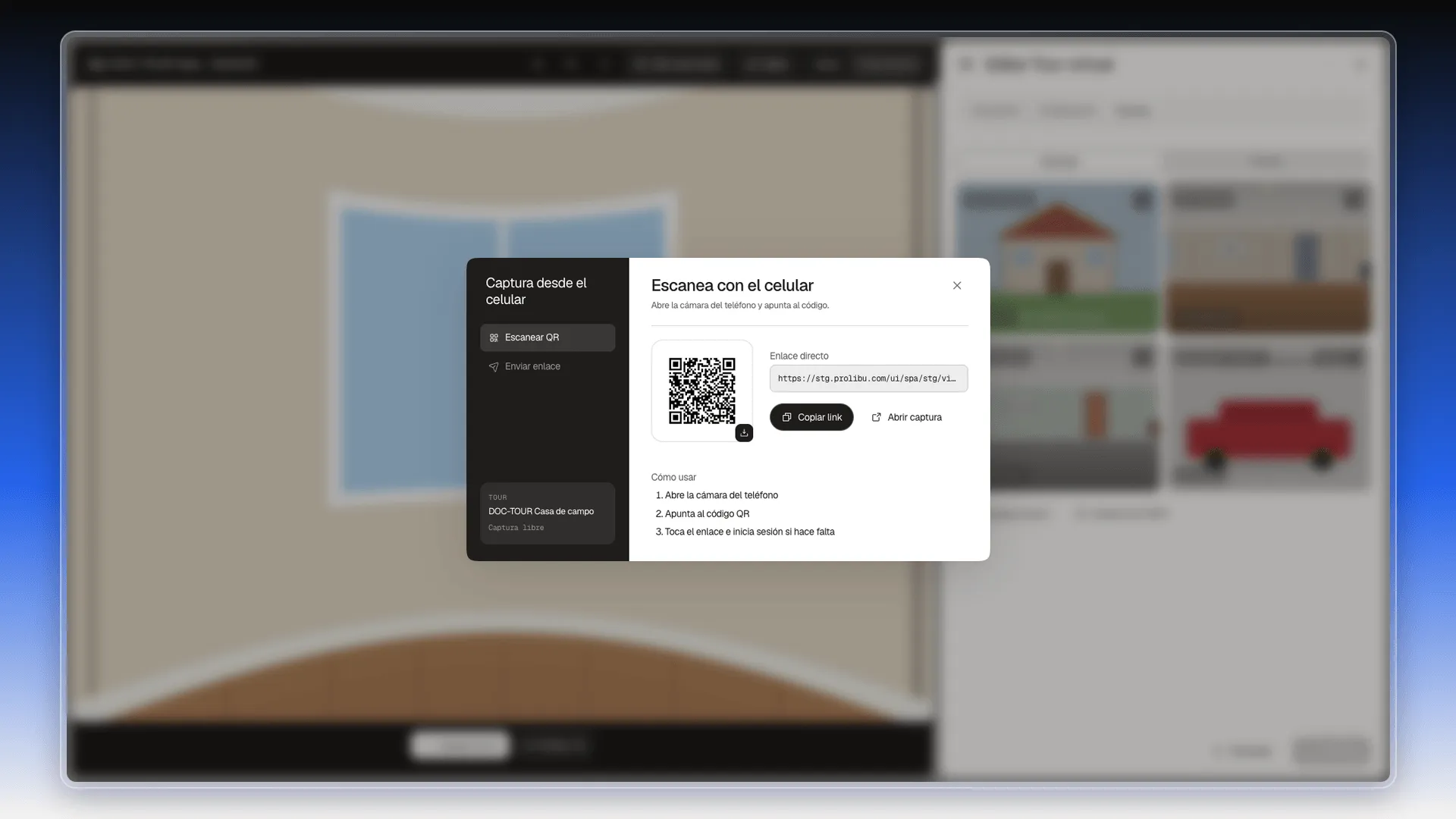Click "Toca el enlace e inicia sesión" step
Screen dimensions: 1456x819
tap(745, 532)
